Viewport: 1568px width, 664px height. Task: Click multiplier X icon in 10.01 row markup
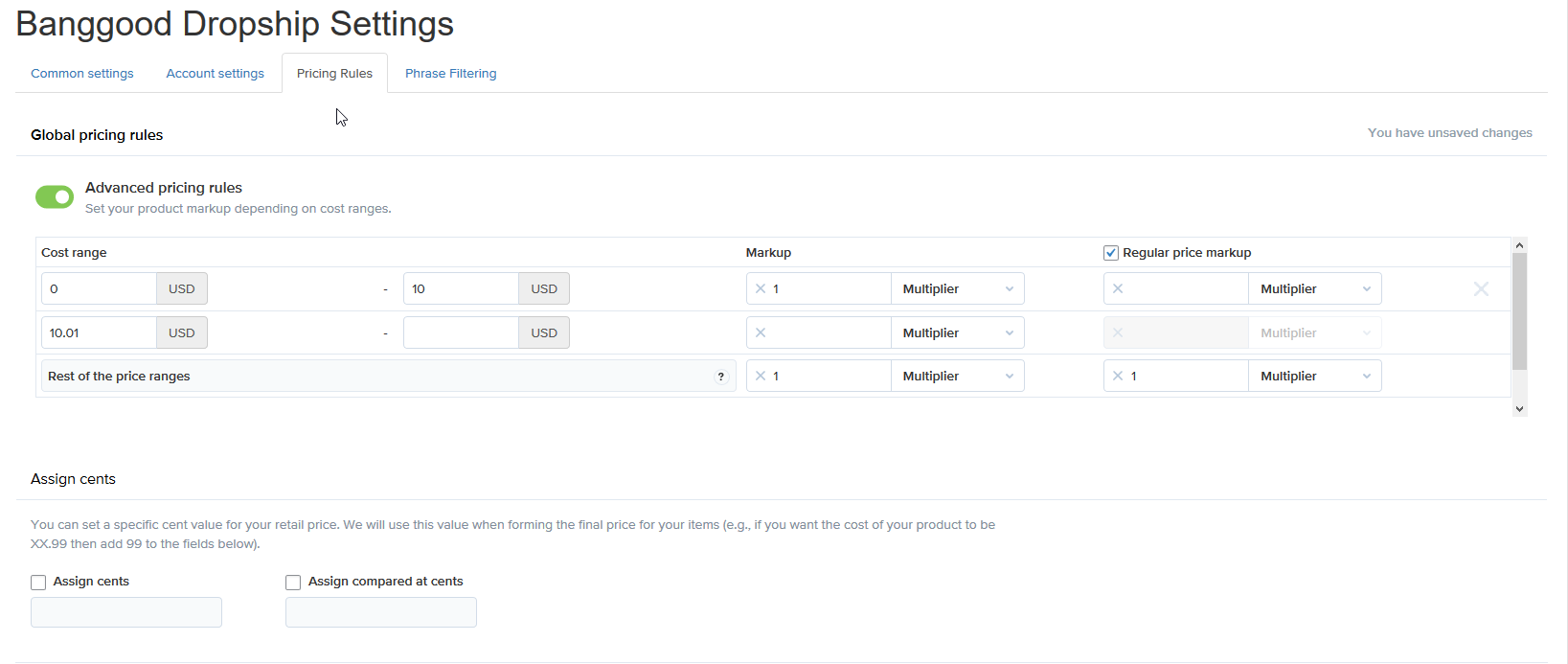click(x=761, y=332)
